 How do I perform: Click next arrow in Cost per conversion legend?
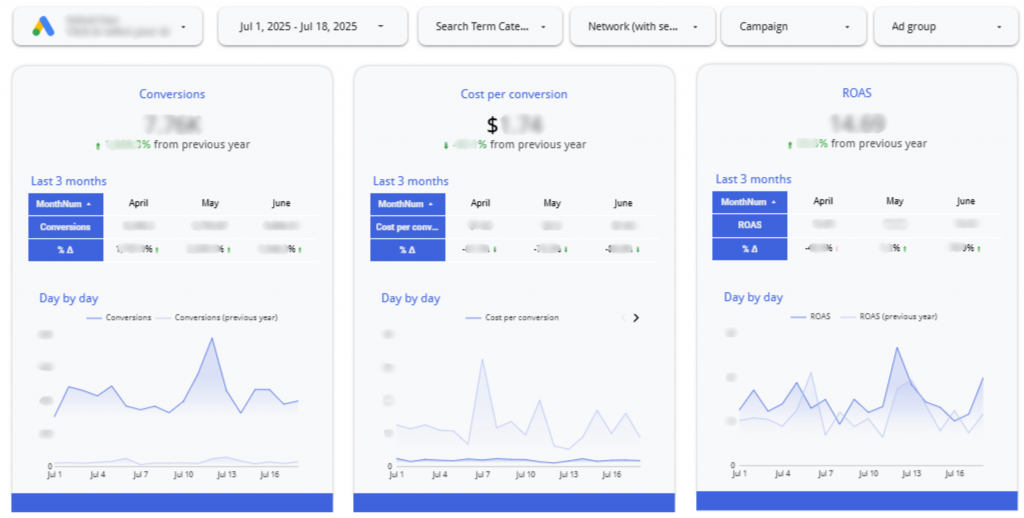pos(635,318)
